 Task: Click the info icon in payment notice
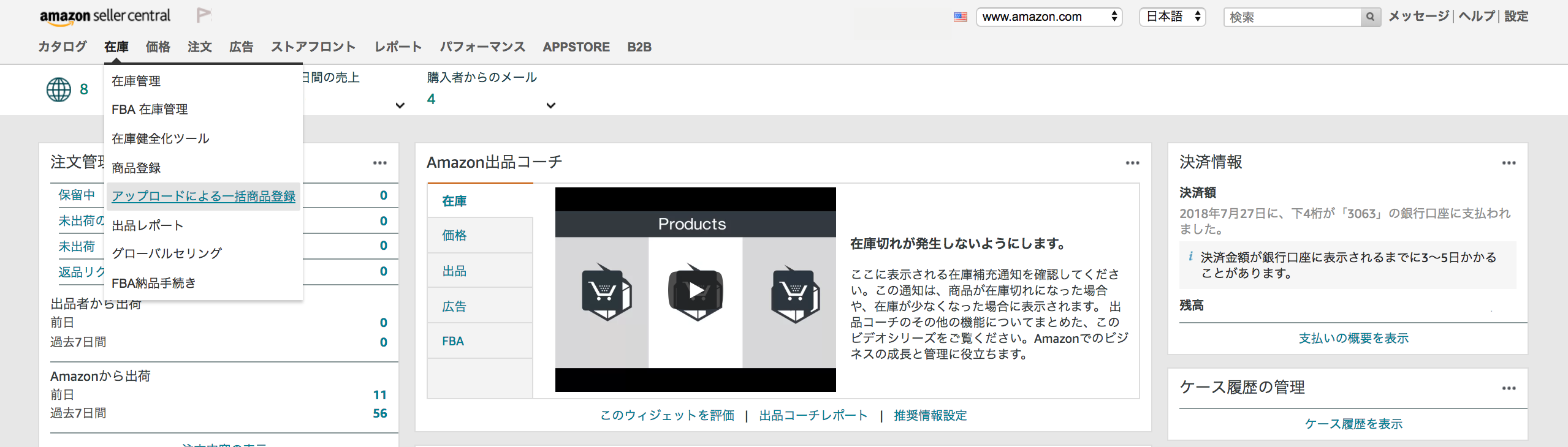coord(1190,257)
